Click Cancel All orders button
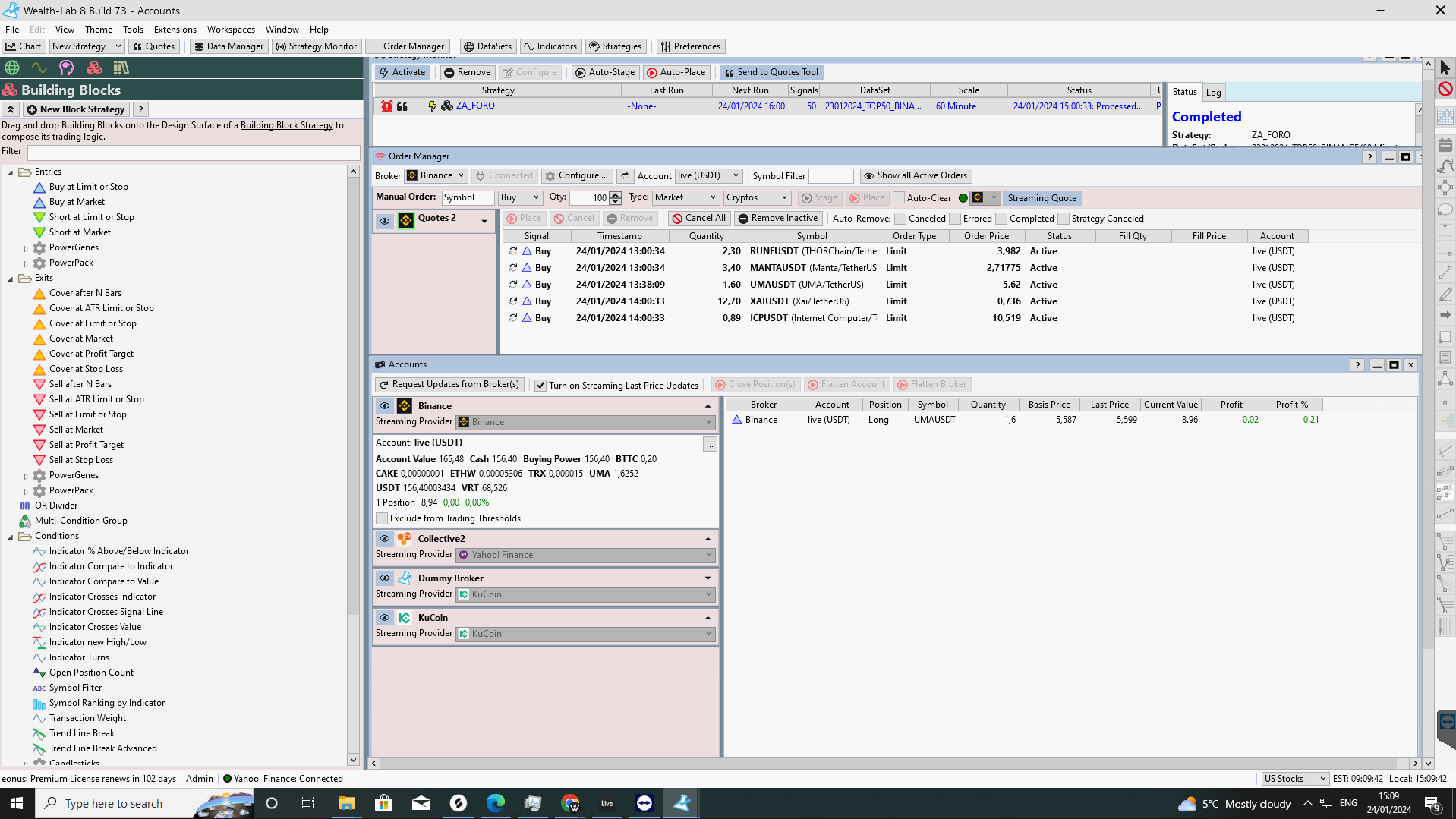Screen dimensions: 1456x819 [698, 219]
